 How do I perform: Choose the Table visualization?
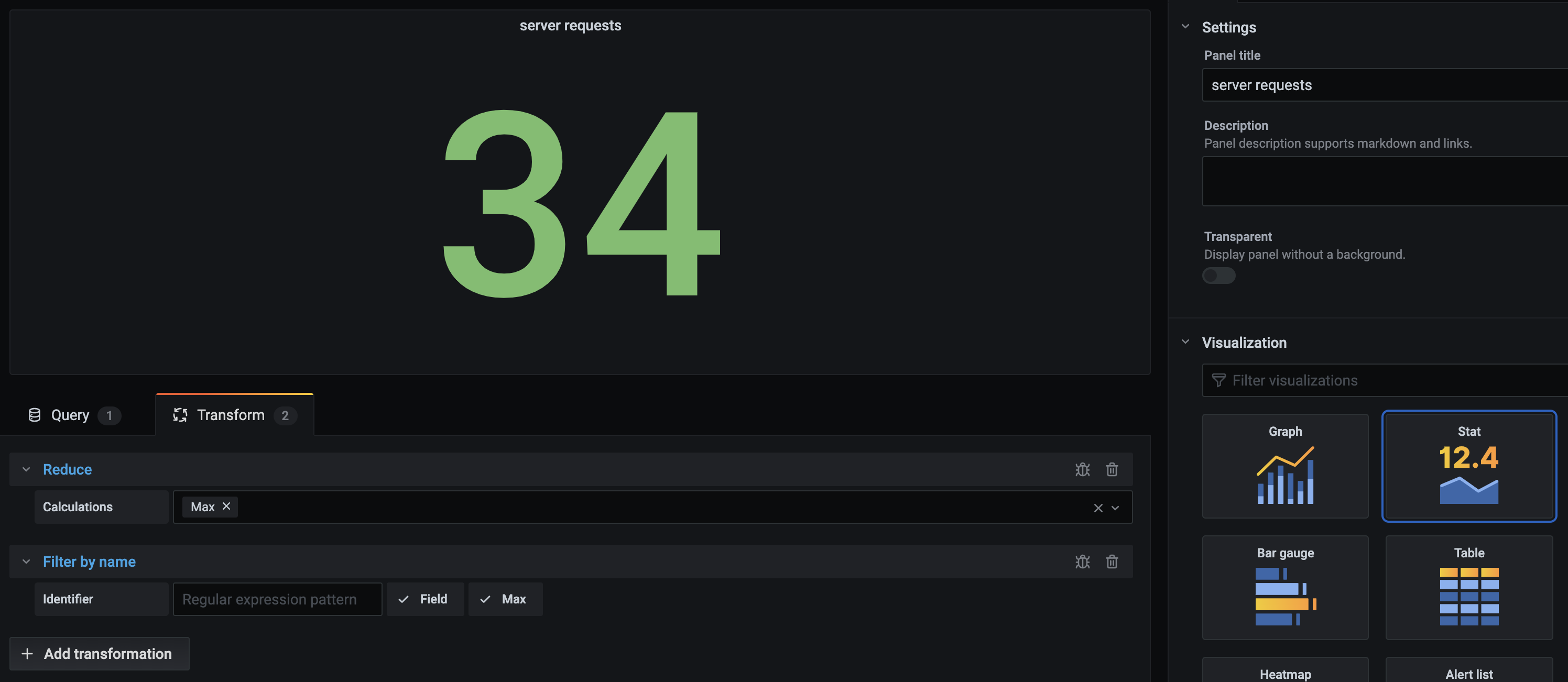click(x=1468, y=587)
